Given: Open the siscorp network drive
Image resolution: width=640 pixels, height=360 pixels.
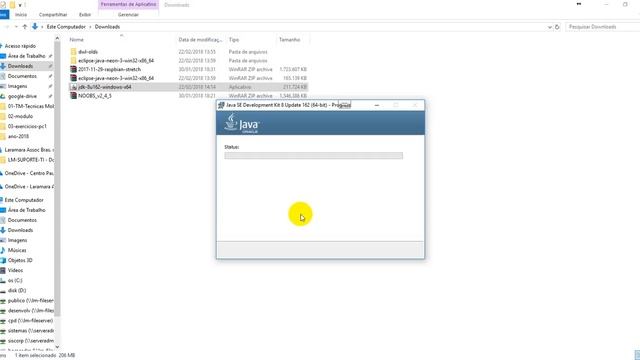Looking at the screenshot, I should pyautogui.click(x=31, y=341).
